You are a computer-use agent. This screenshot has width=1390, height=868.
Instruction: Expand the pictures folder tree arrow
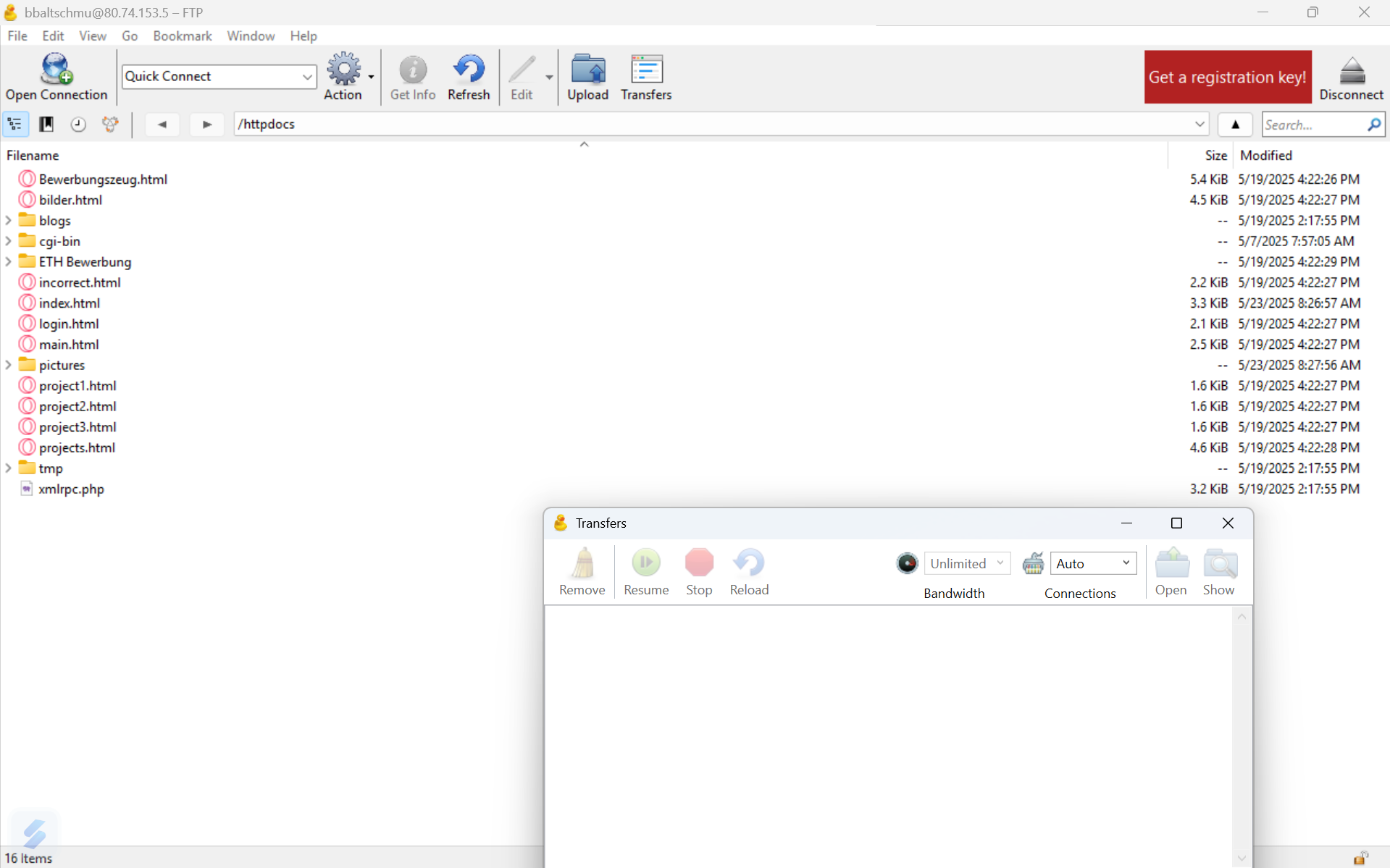[x=9, y=365]
